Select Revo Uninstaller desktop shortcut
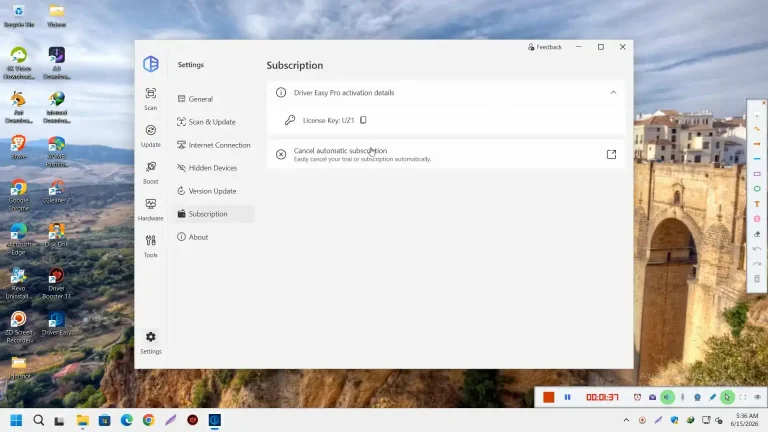This screenshot has width=768, height=432. tap(19, 283)
